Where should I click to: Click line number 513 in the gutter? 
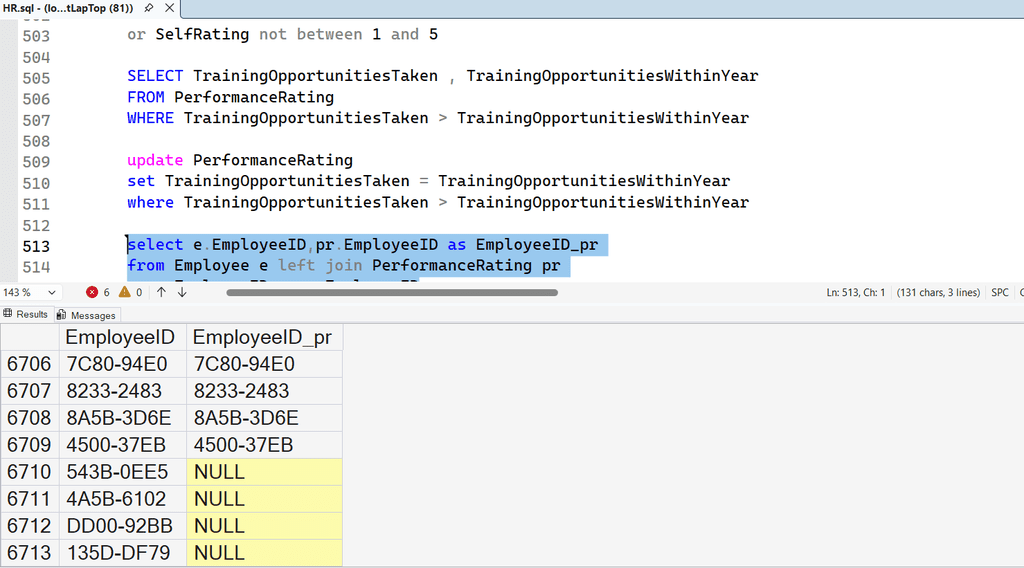[x=36, y=246]
